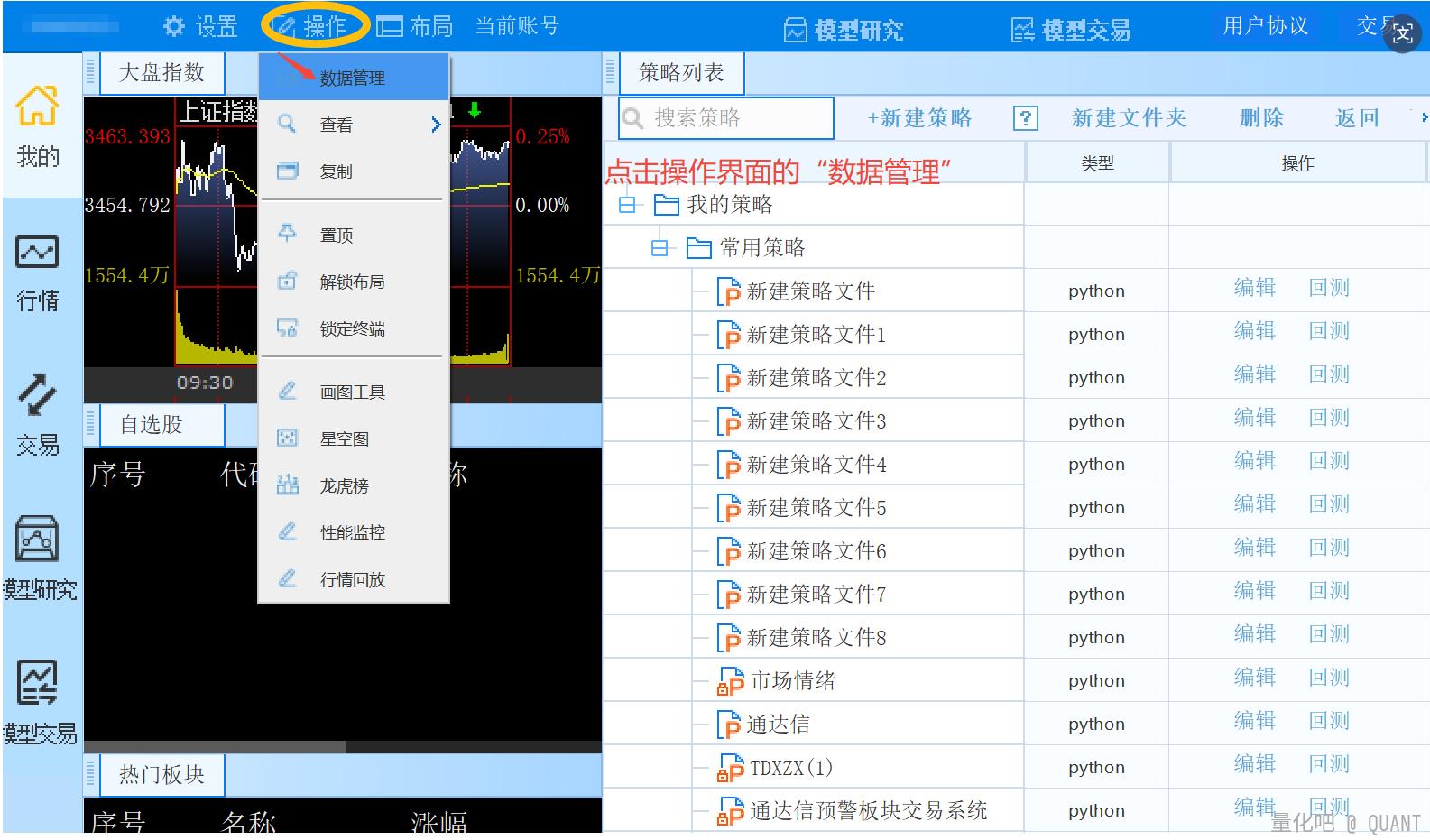Click the horizontal scrollbar under 自选股 panel
This screenshot has width=1430, height=840.
click(217, 747)
